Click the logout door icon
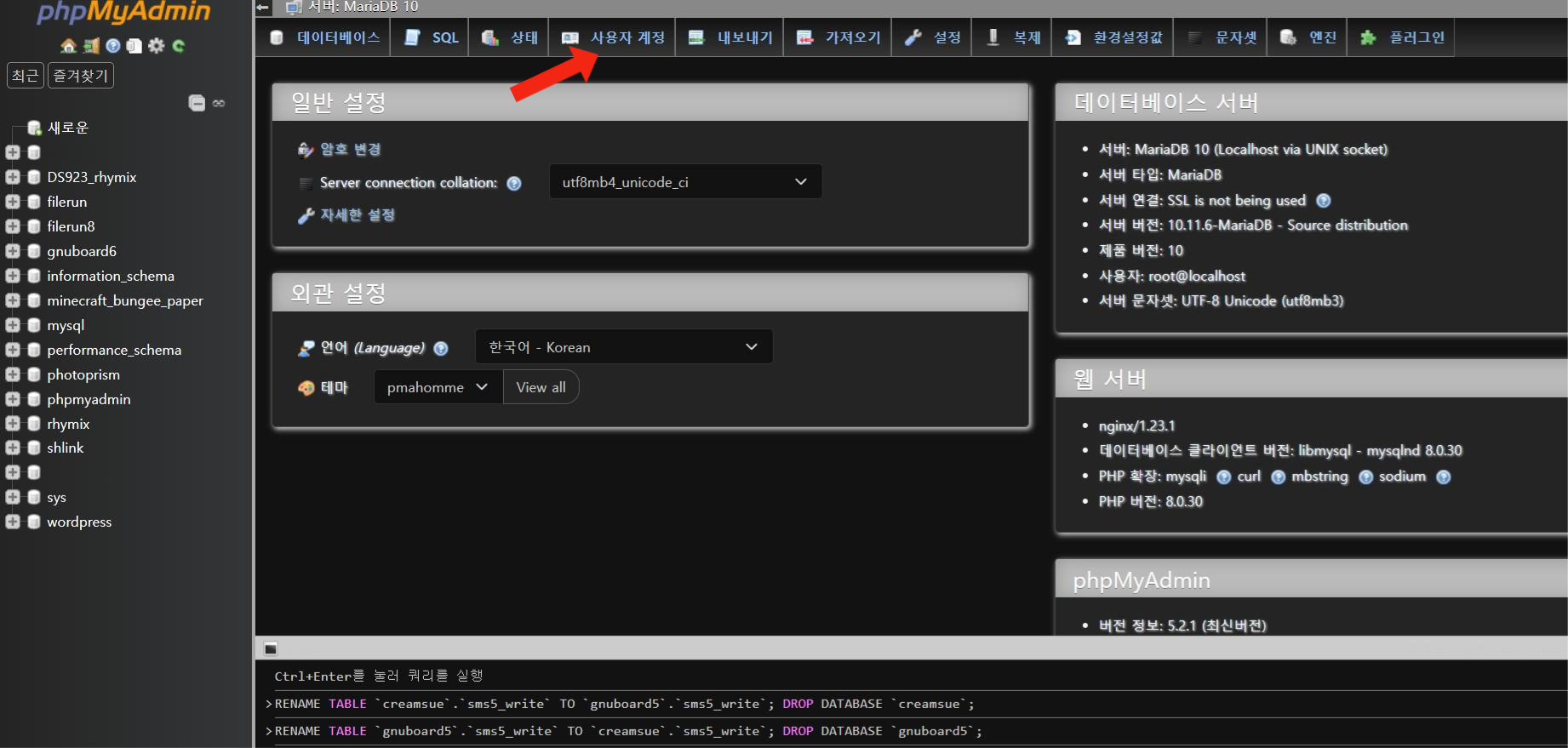The image size is (1568, 748). 91,46
